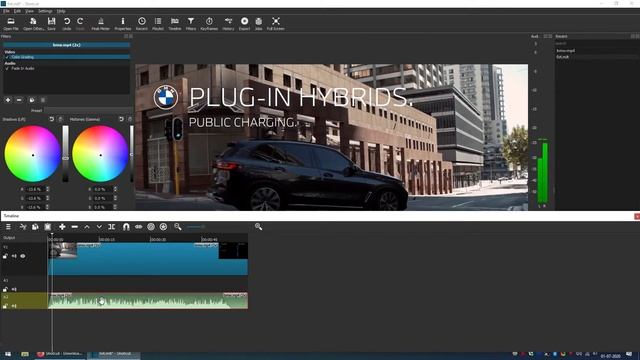Click the Shadows color wheel
640x360 pixels.
point(33,154)
